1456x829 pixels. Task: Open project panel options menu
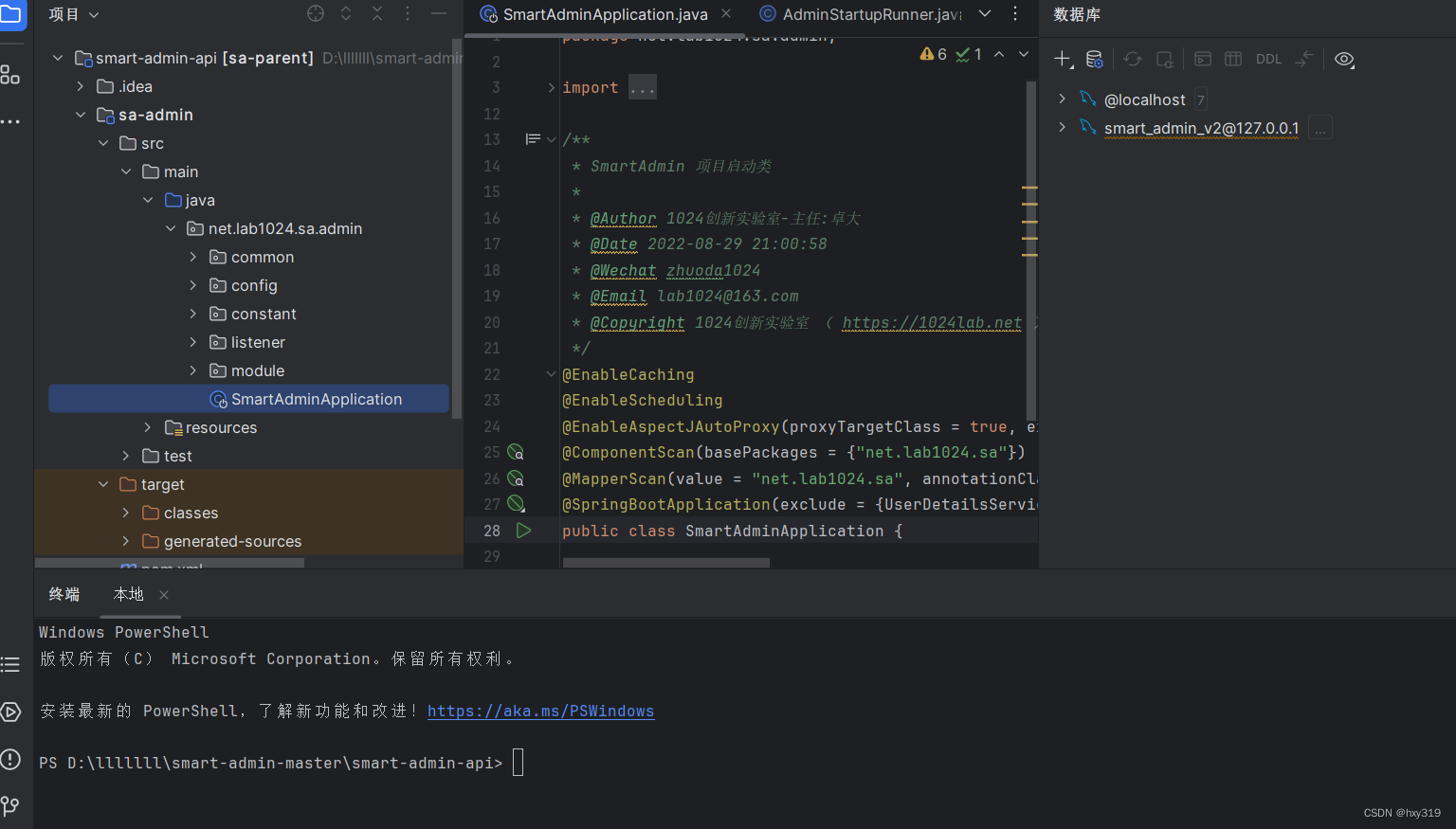(x=408, y=13)
